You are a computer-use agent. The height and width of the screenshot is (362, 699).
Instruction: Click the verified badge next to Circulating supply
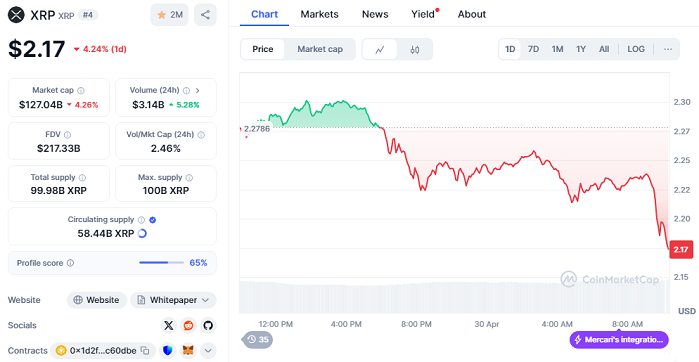coord(152,220)
